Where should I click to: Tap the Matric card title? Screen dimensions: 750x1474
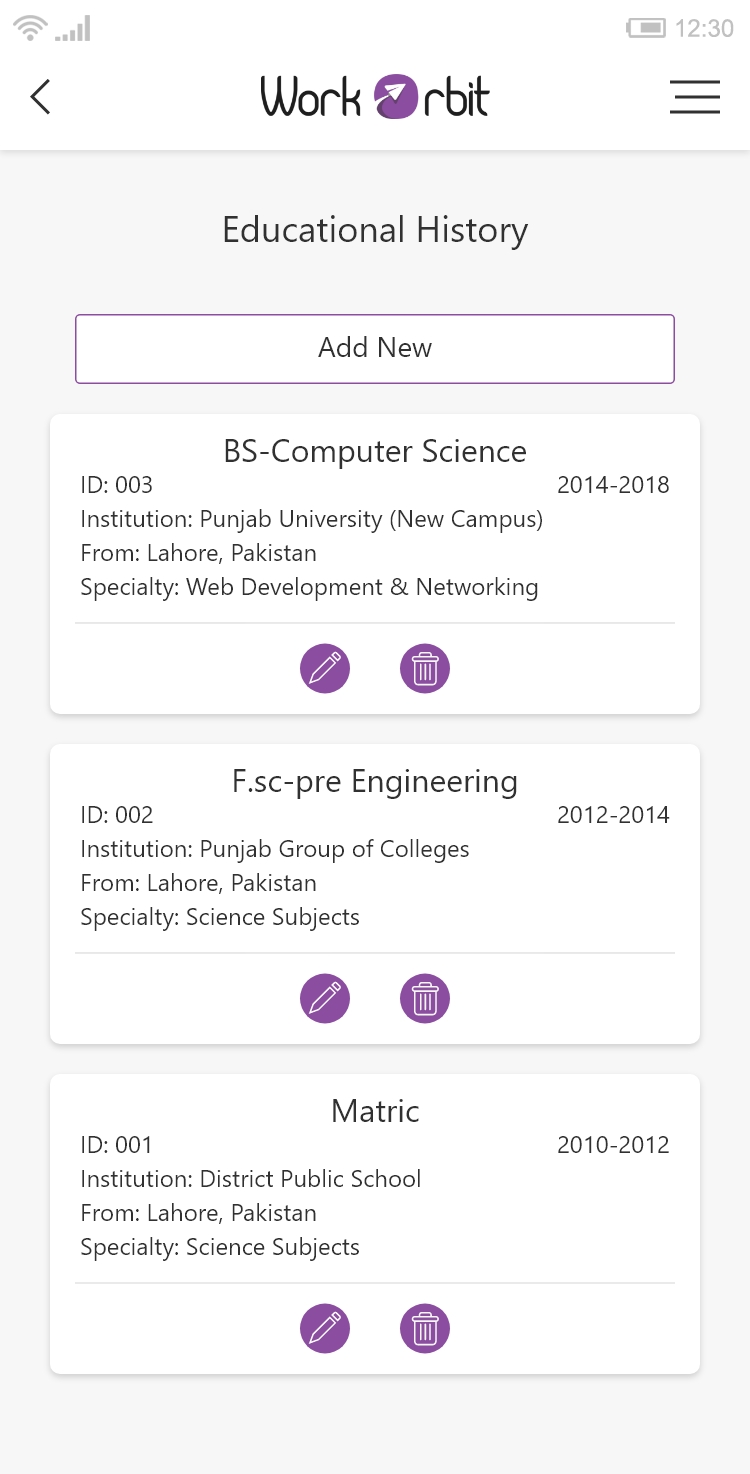tap(375, 1111)
